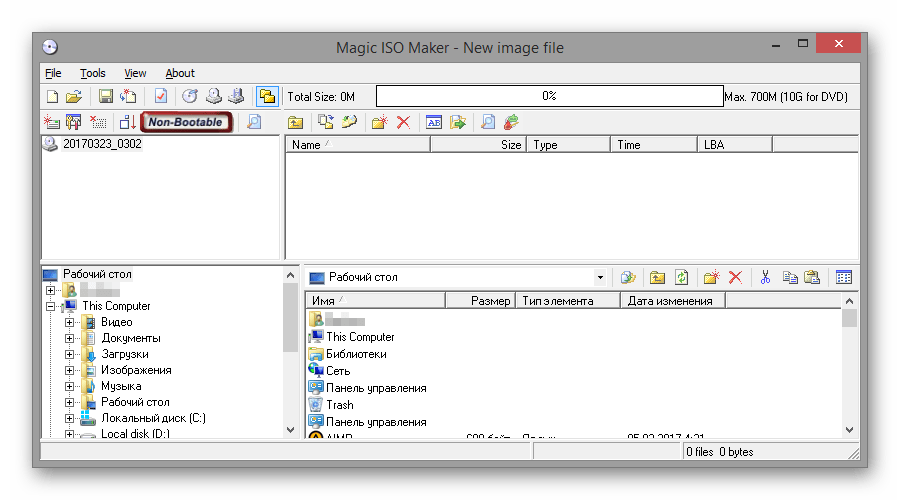This screenshot has width=900, height=500.
Task: Open the Tools menu
Action: (93, 73)
